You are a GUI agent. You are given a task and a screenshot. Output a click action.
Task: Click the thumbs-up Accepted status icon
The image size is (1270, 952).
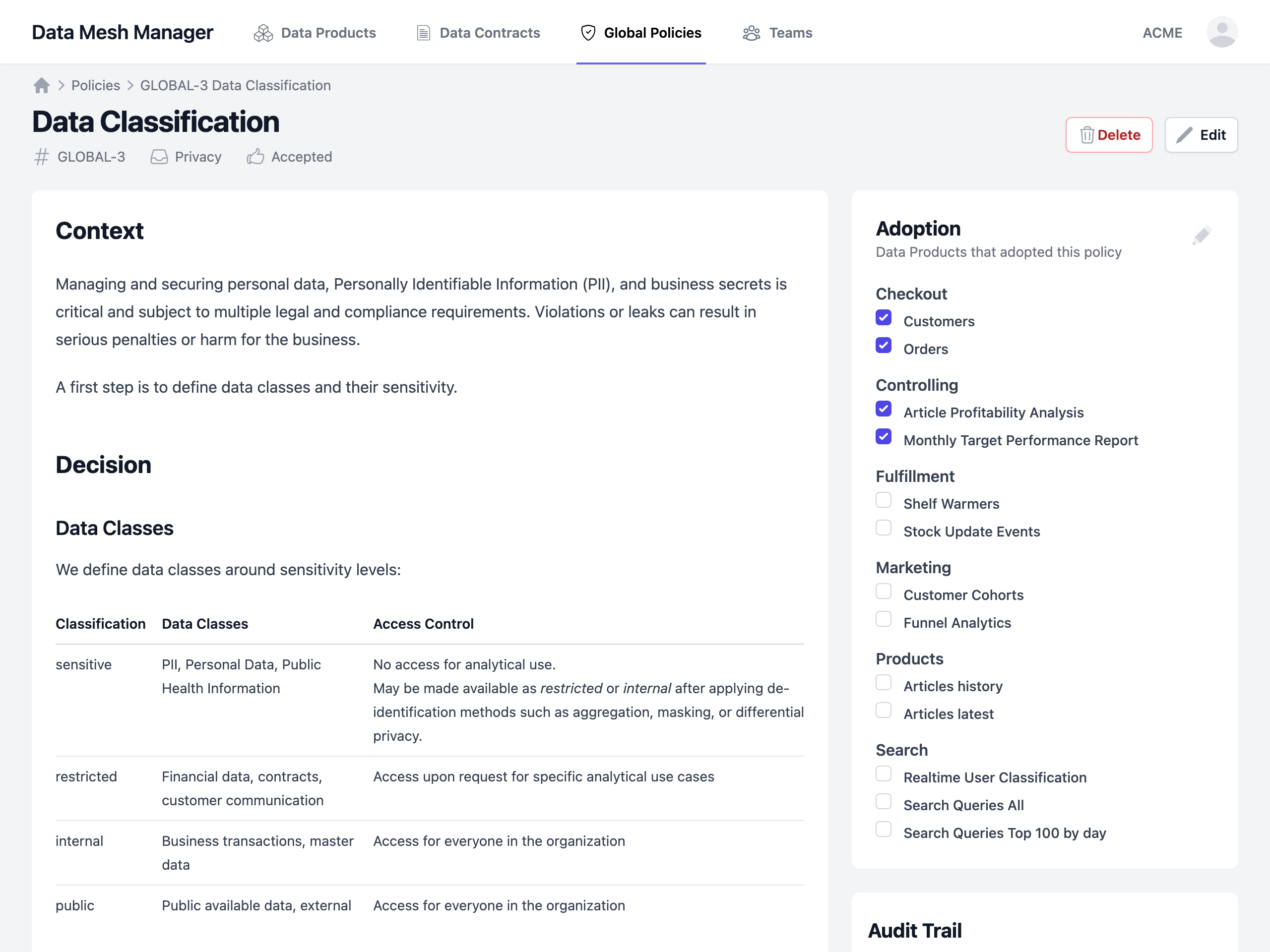[255, 156]
